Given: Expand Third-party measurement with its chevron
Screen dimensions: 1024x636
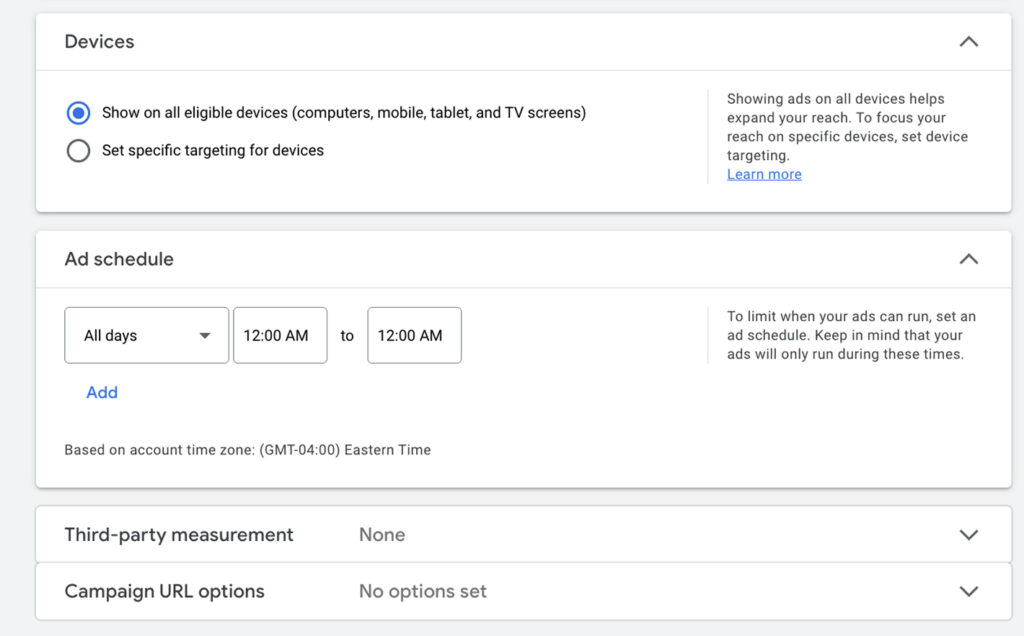Looking at the screenshot, I should (968, 535).
